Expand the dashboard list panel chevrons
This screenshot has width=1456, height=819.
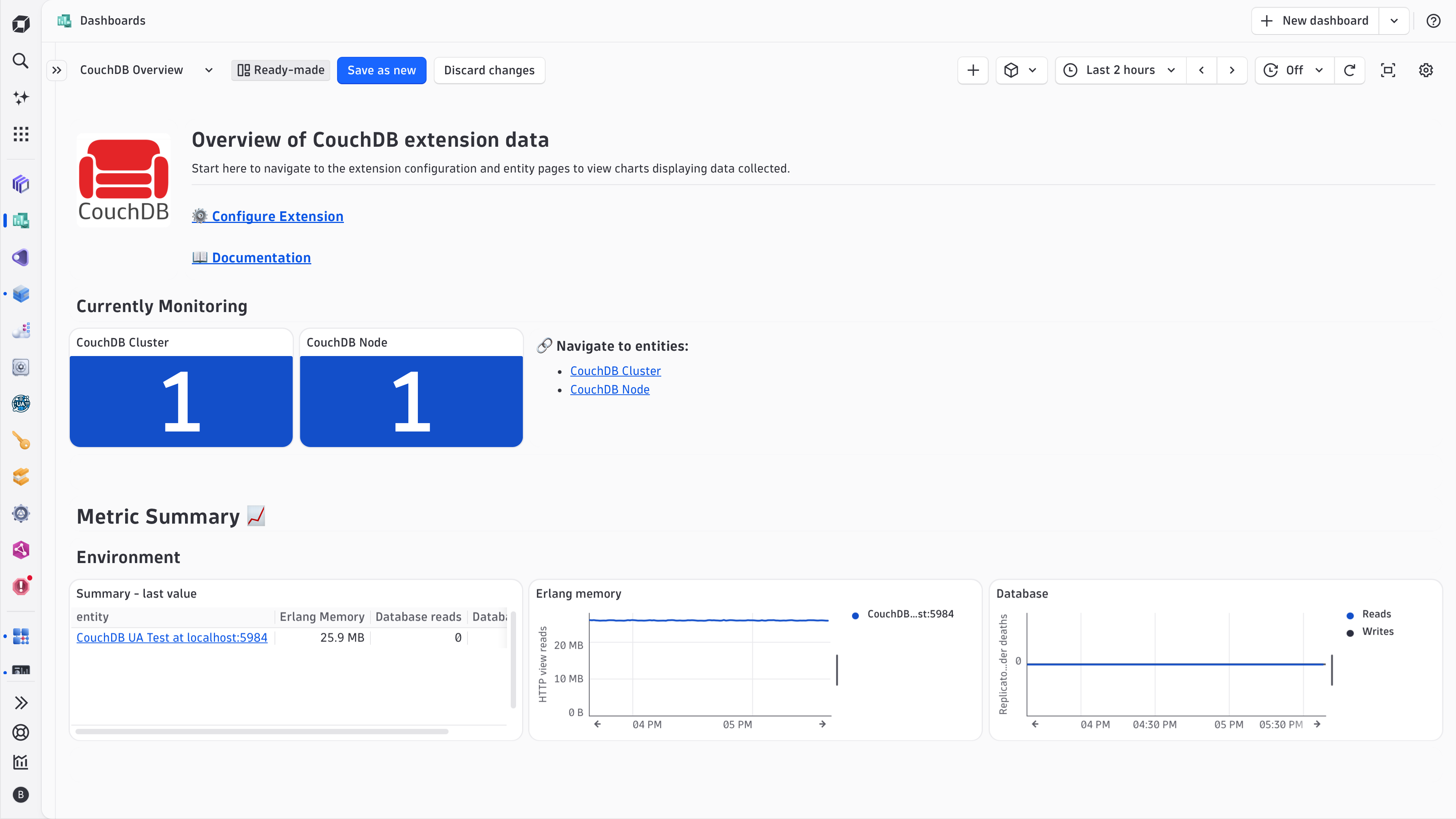tap(56, 70)
